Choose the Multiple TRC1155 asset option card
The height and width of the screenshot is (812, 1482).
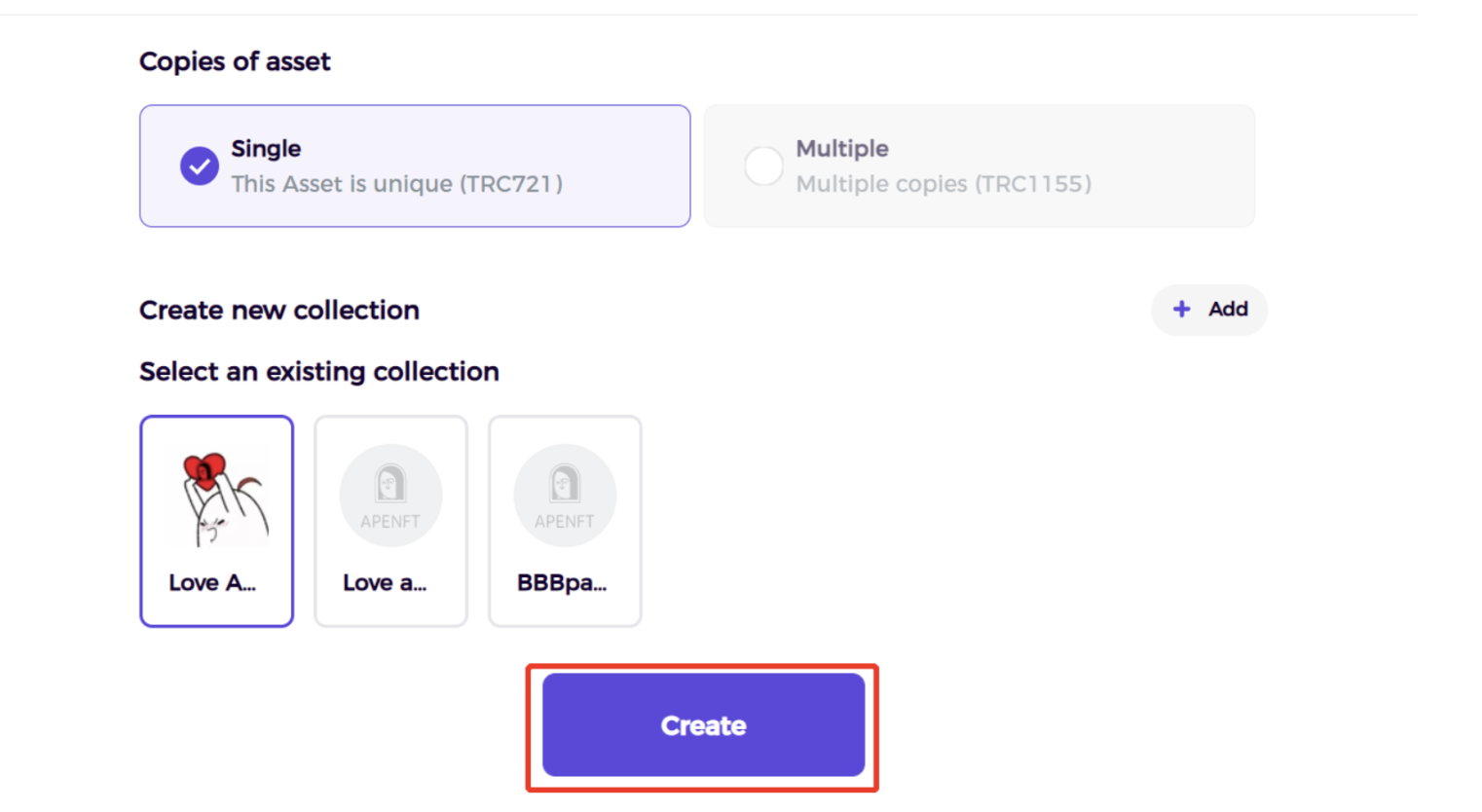coord(980,166)
